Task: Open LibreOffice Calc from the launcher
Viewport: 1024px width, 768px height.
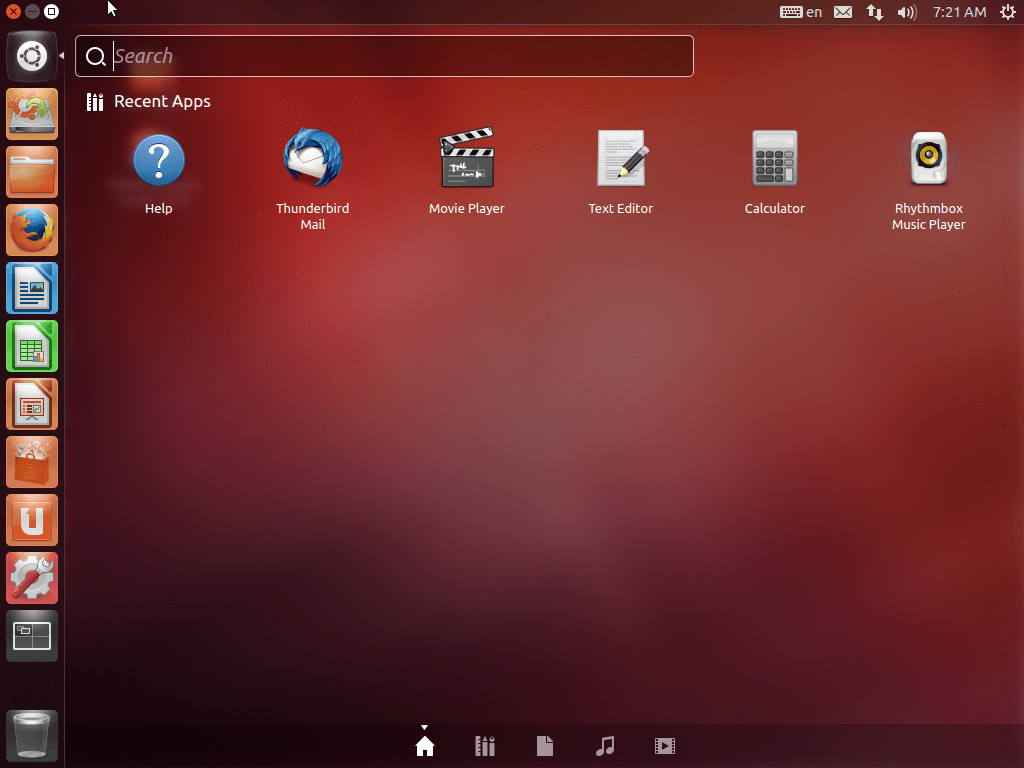Action: 32,346
